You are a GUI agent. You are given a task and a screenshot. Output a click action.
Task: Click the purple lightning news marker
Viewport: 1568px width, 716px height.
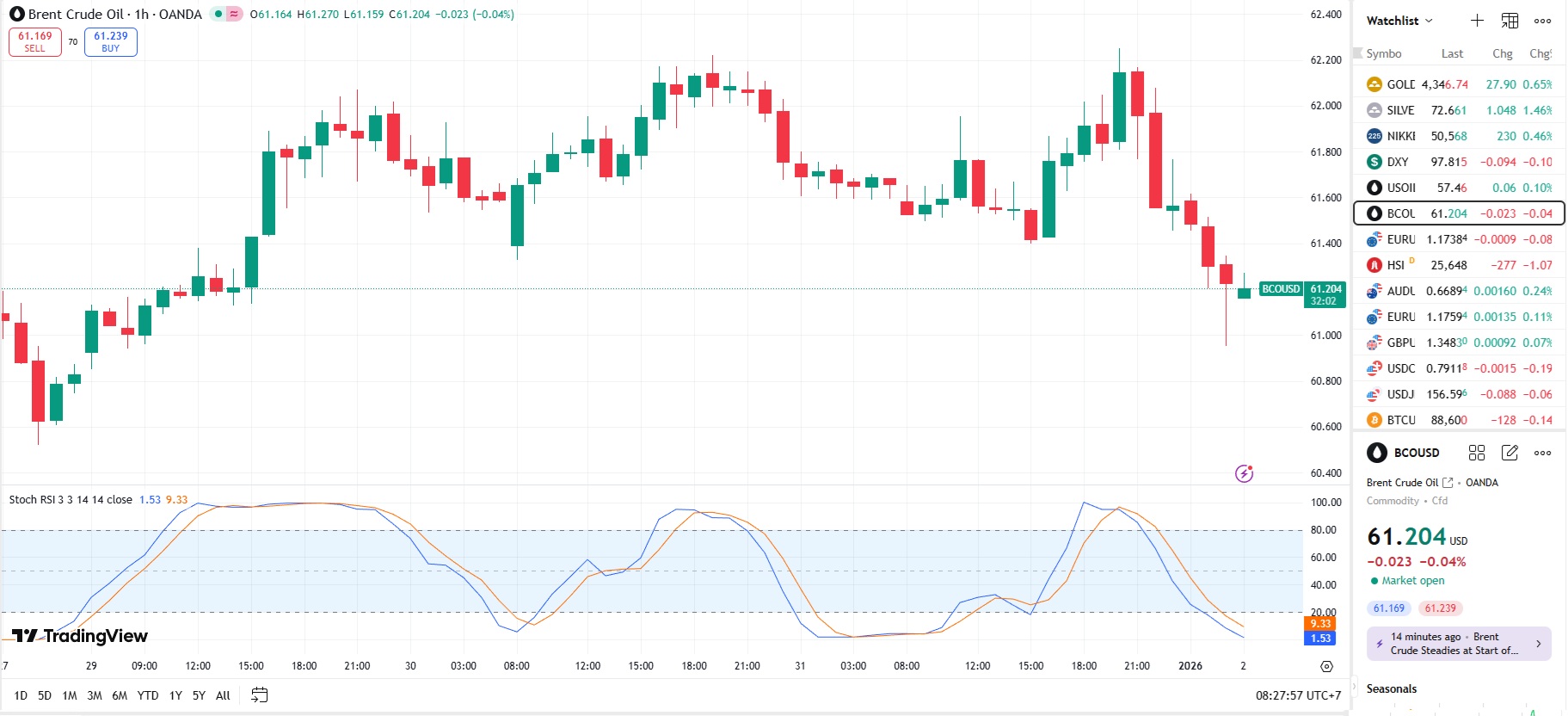point(1244,473)
